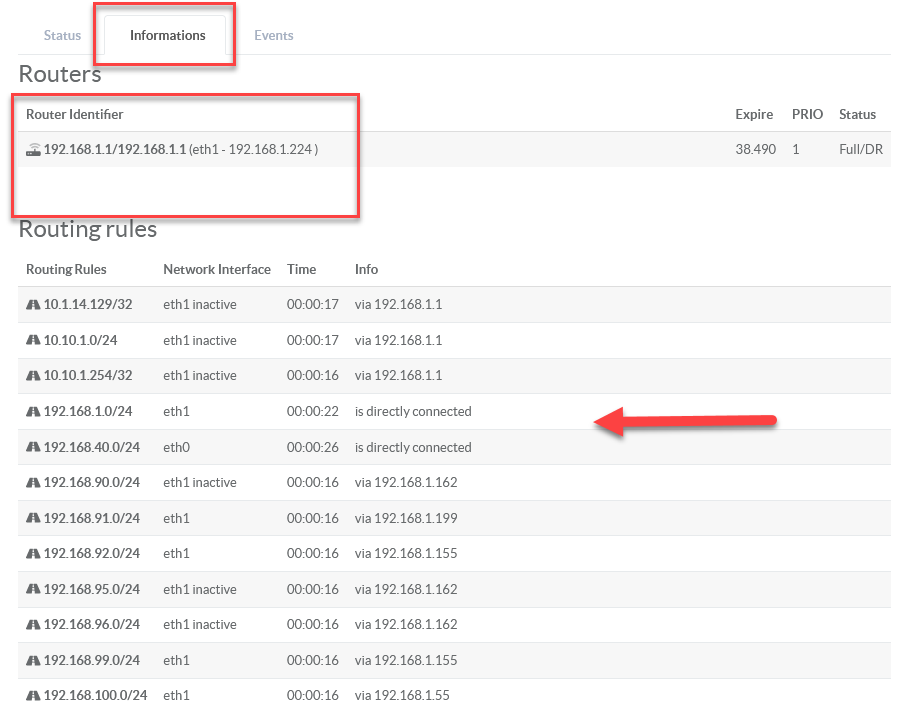
Task: Click the router icon beside 192.168.1.1/192.168.1.1
Action: pos(33,150)
